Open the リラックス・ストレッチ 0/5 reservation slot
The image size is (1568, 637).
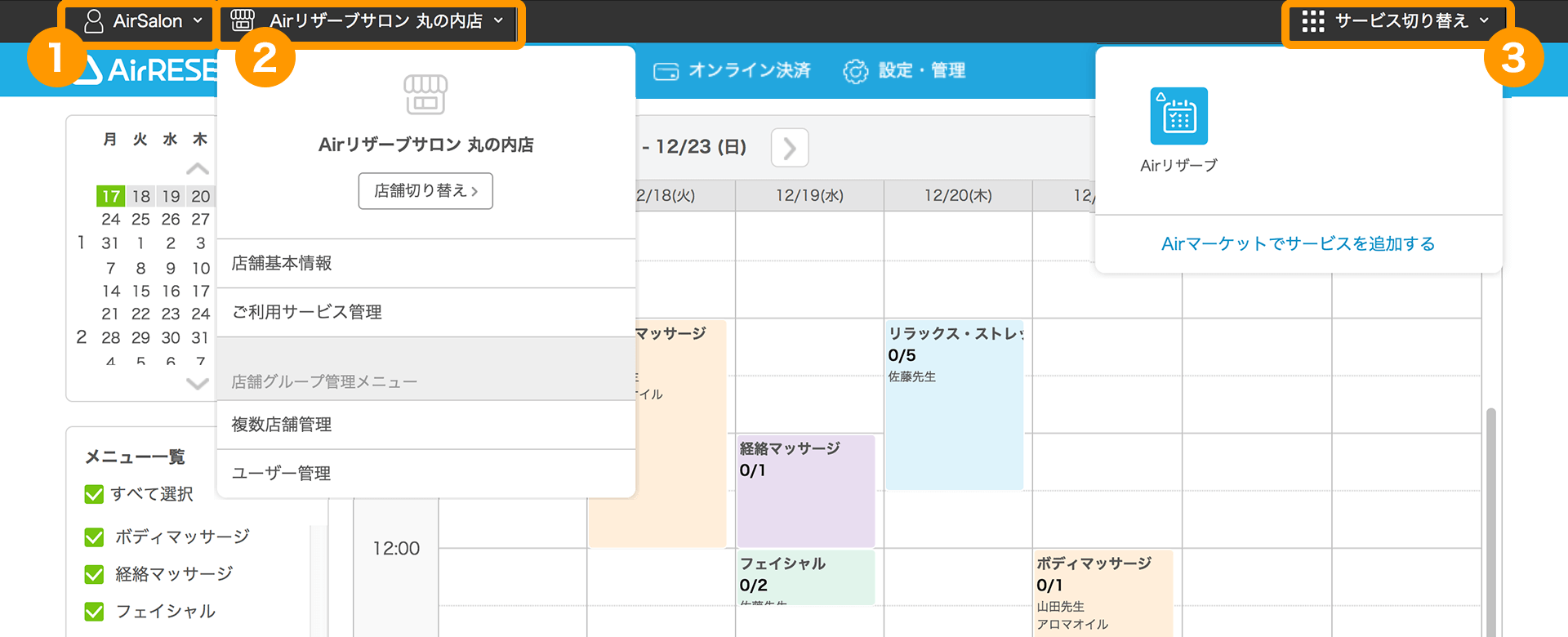[x=955, y=405]
